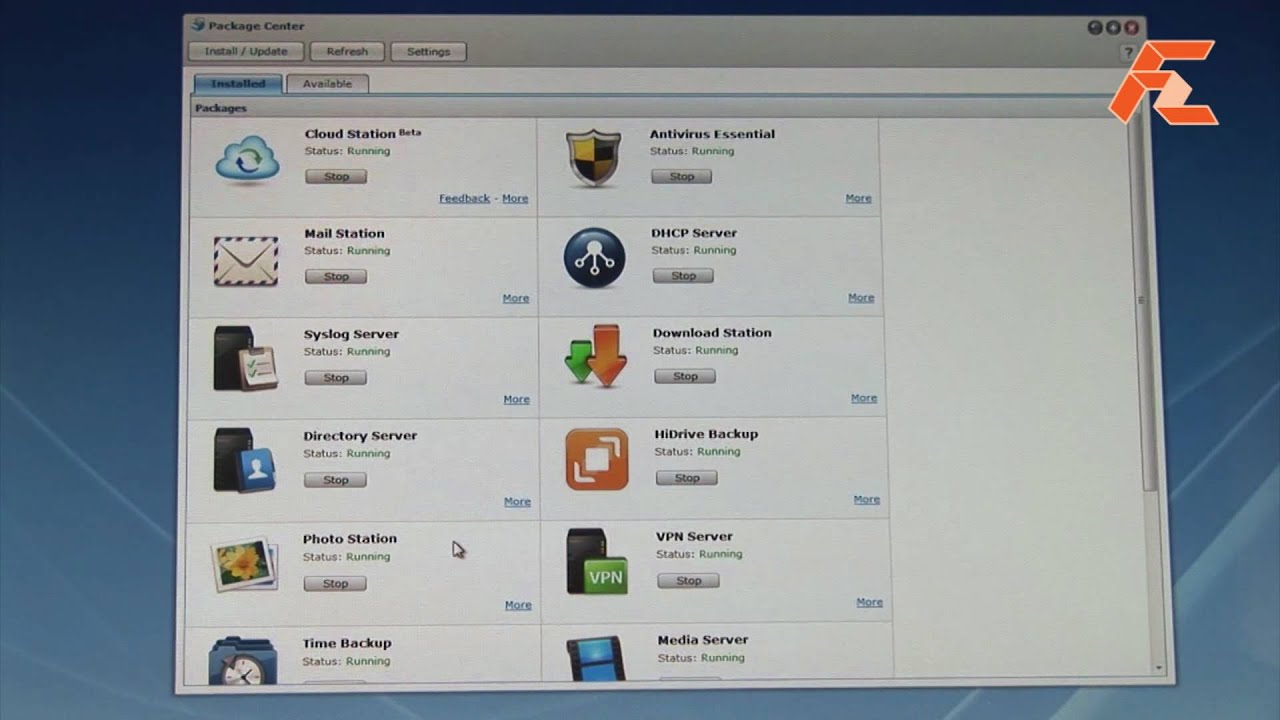1280x720 pixels.
Task: Stop the Antivirus Essential package
Action: coord(682,177)
